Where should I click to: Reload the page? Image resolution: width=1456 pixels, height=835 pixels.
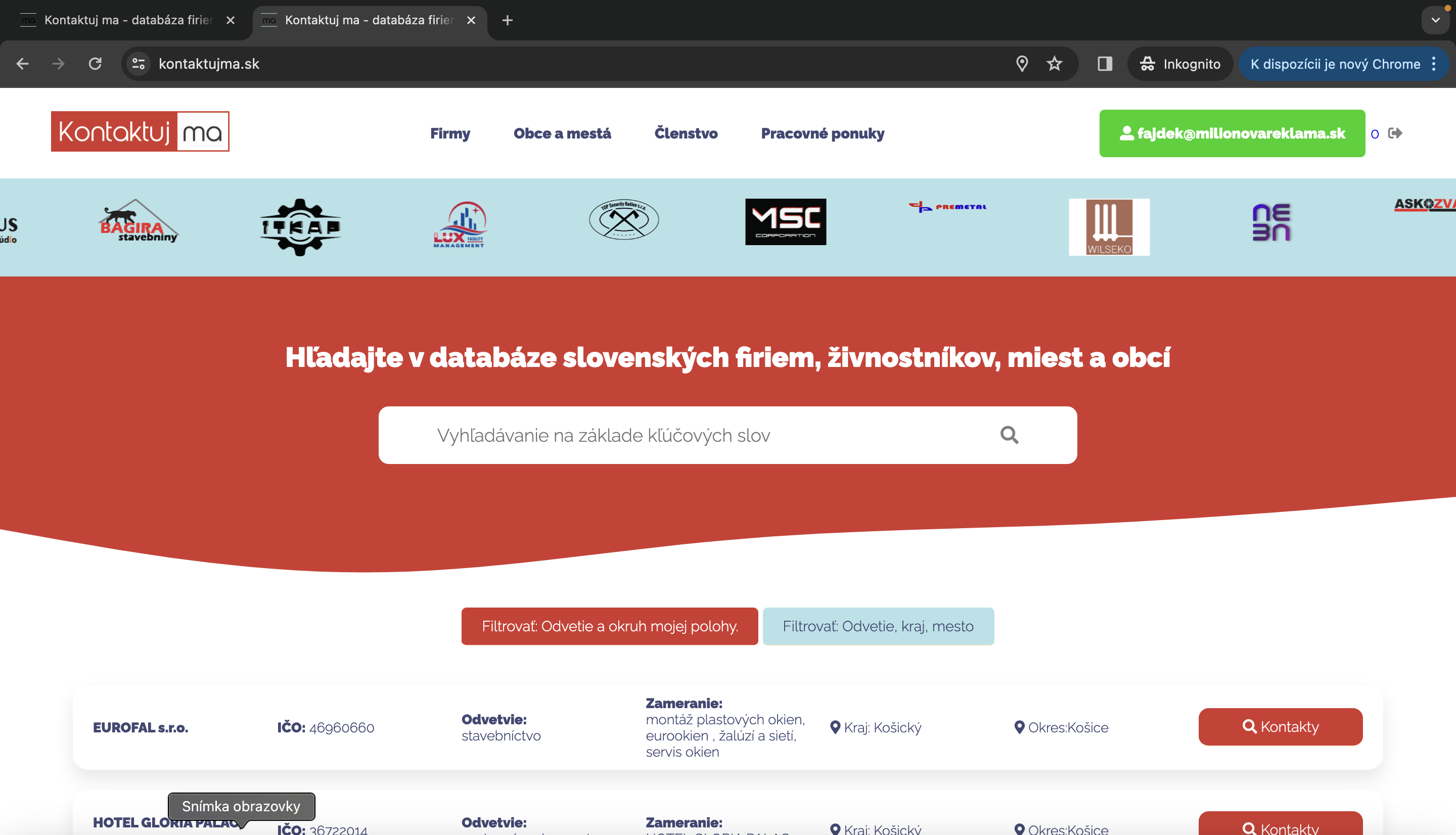tap(95, 64)
